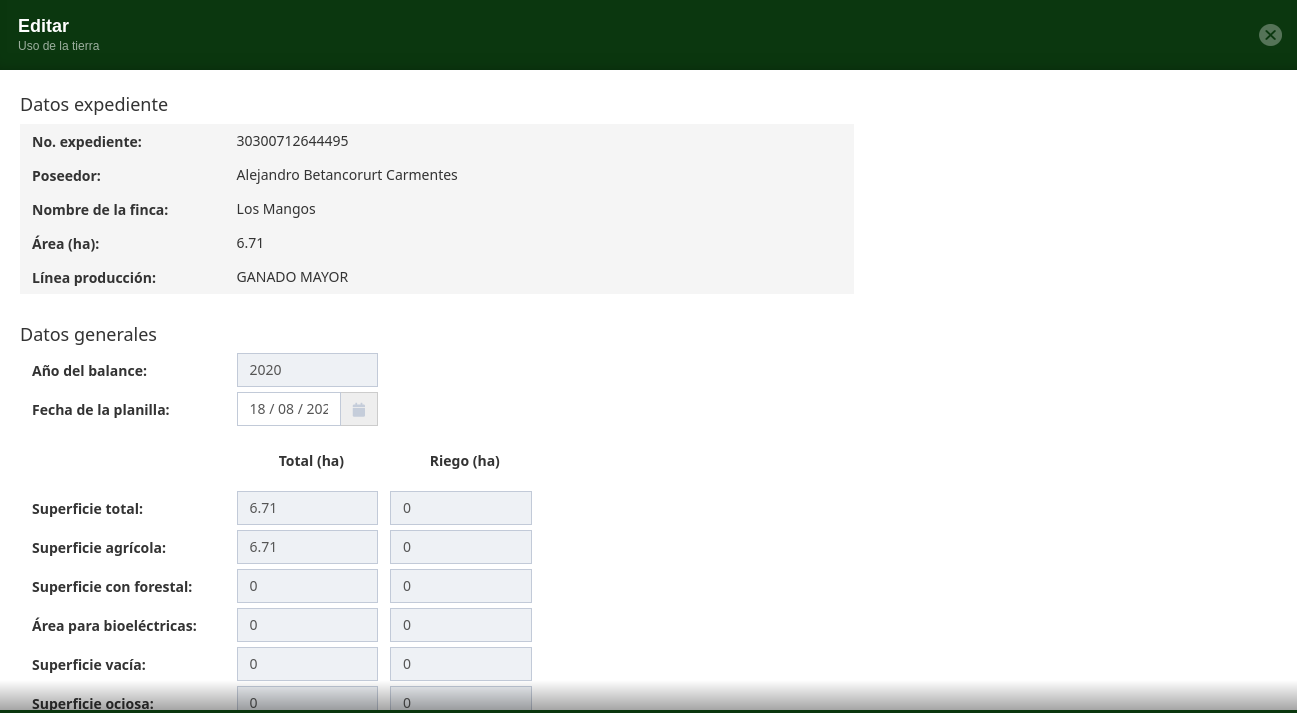Focus Superficie con forestal Total field
The height and width of the screenshot is (713, 1297).
(x=307, y=586)
